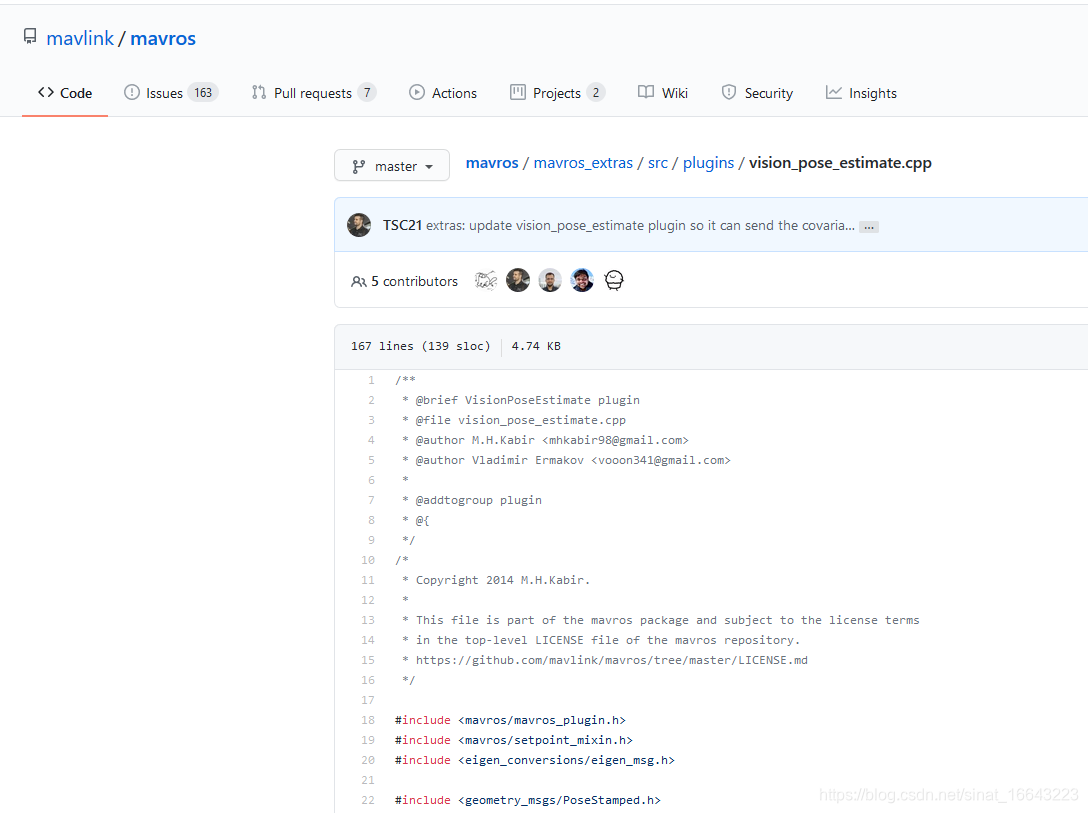Open the Pull requests tab

(x=314, y=93)
